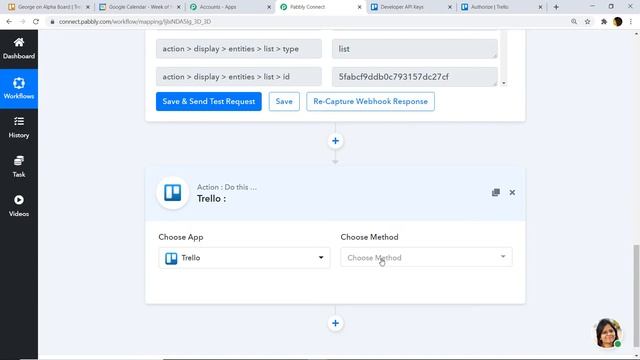Screen dimensions: 640x360
Task: Click the entities list id label field
Action: (x=238, y=76)
